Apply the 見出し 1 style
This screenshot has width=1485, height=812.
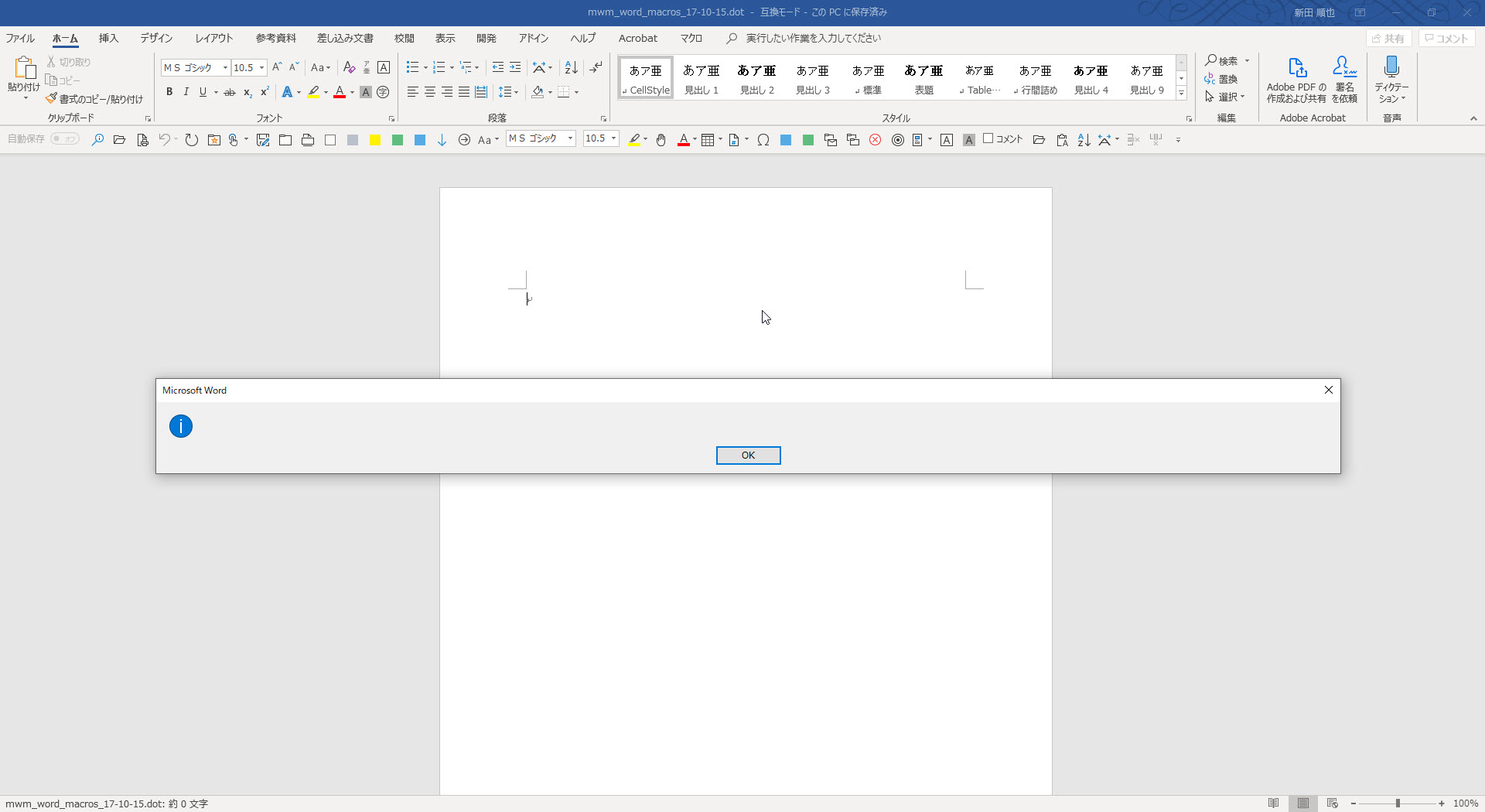coord(702,78)
